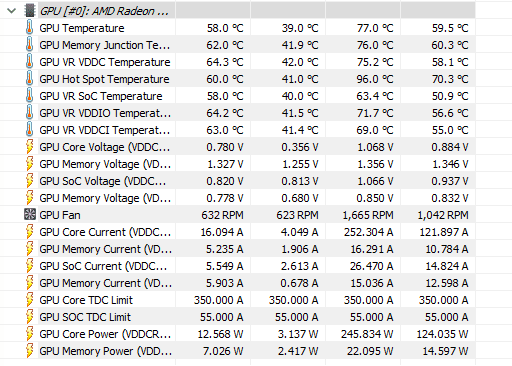Click SoC Voltage average value 0.937 V
512x366 pixels.
pos(450,181)
